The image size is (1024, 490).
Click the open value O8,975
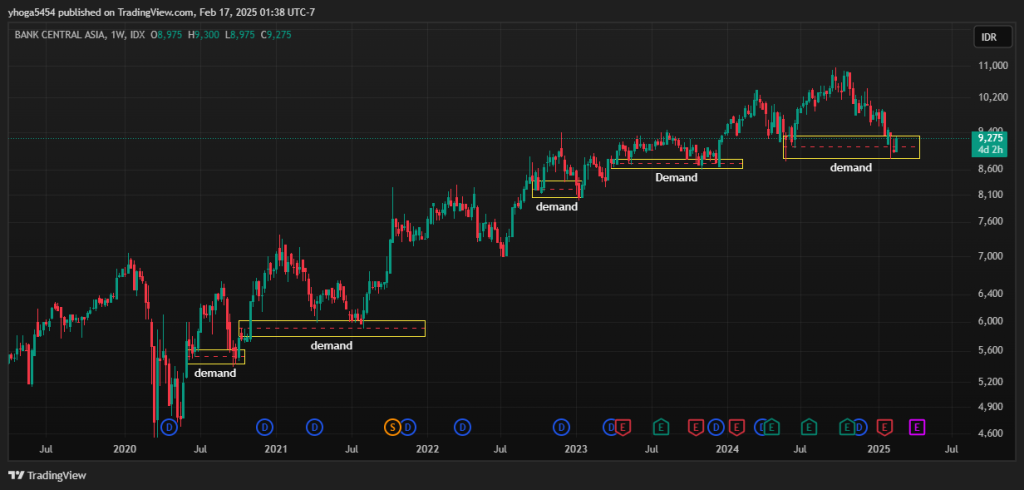pyautogui.click(x=167, y=35)
